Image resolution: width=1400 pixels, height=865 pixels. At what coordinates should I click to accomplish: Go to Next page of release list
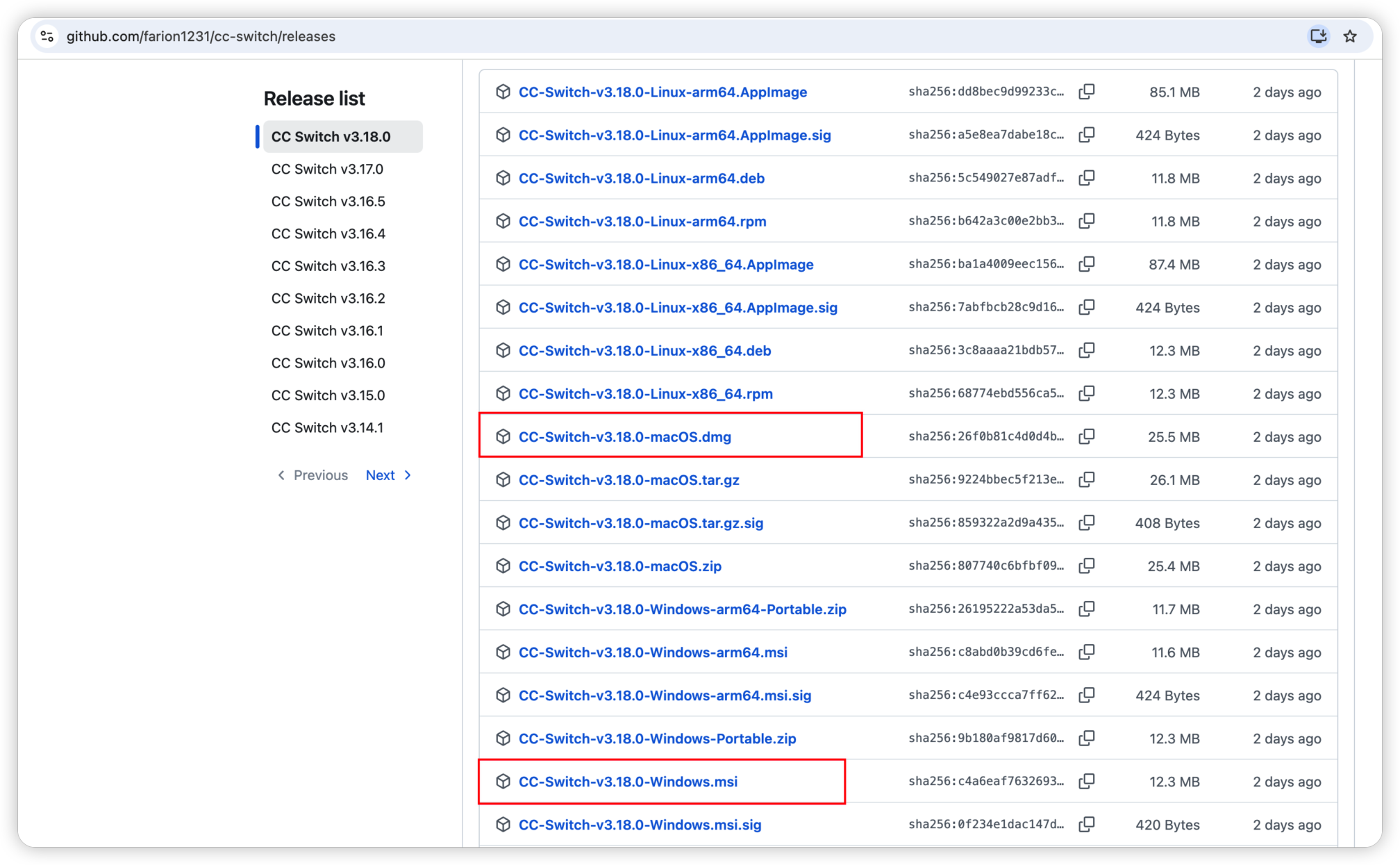click(388, 475)
